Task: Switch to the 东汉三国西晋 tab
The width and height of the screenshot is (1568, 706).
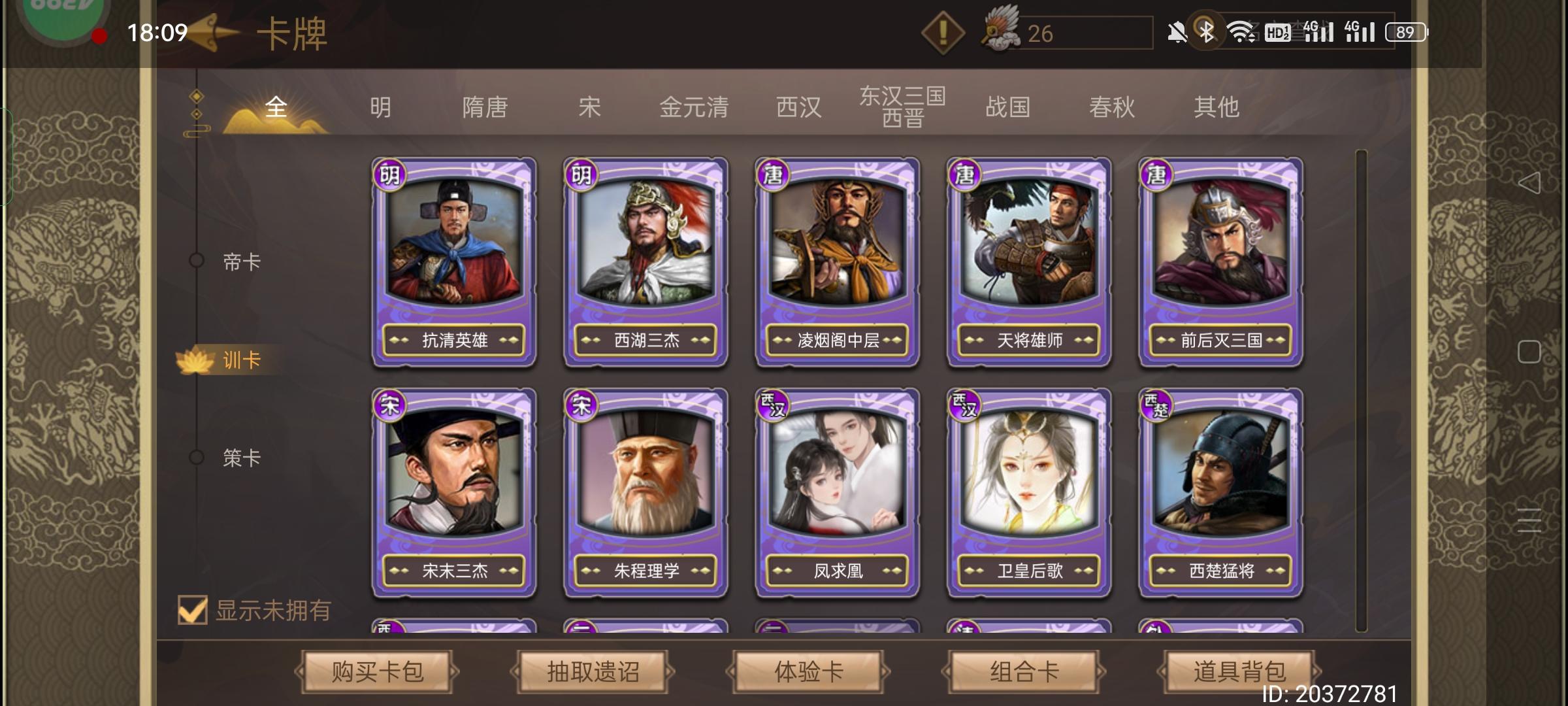Action: click(x=902, y=107)
